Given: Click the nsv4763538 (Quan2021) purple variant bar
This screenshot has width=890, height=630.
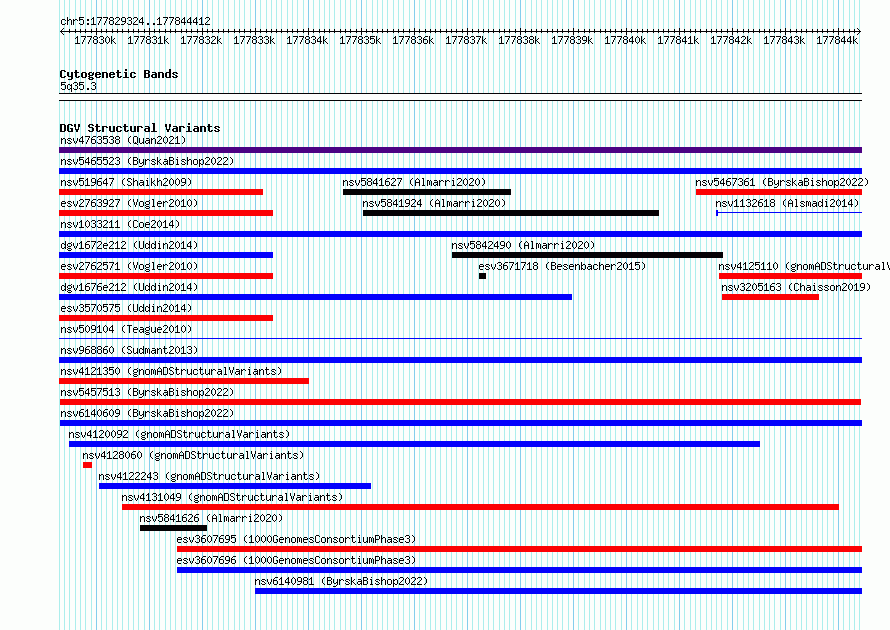Looking at the screenshot, I should click(x=460, y=150).
